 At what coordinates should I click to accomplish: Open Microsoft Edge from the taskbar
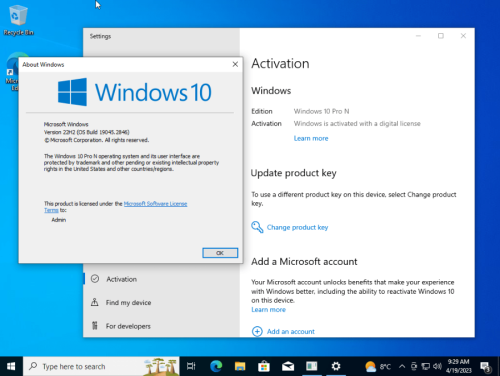point(216,366)
